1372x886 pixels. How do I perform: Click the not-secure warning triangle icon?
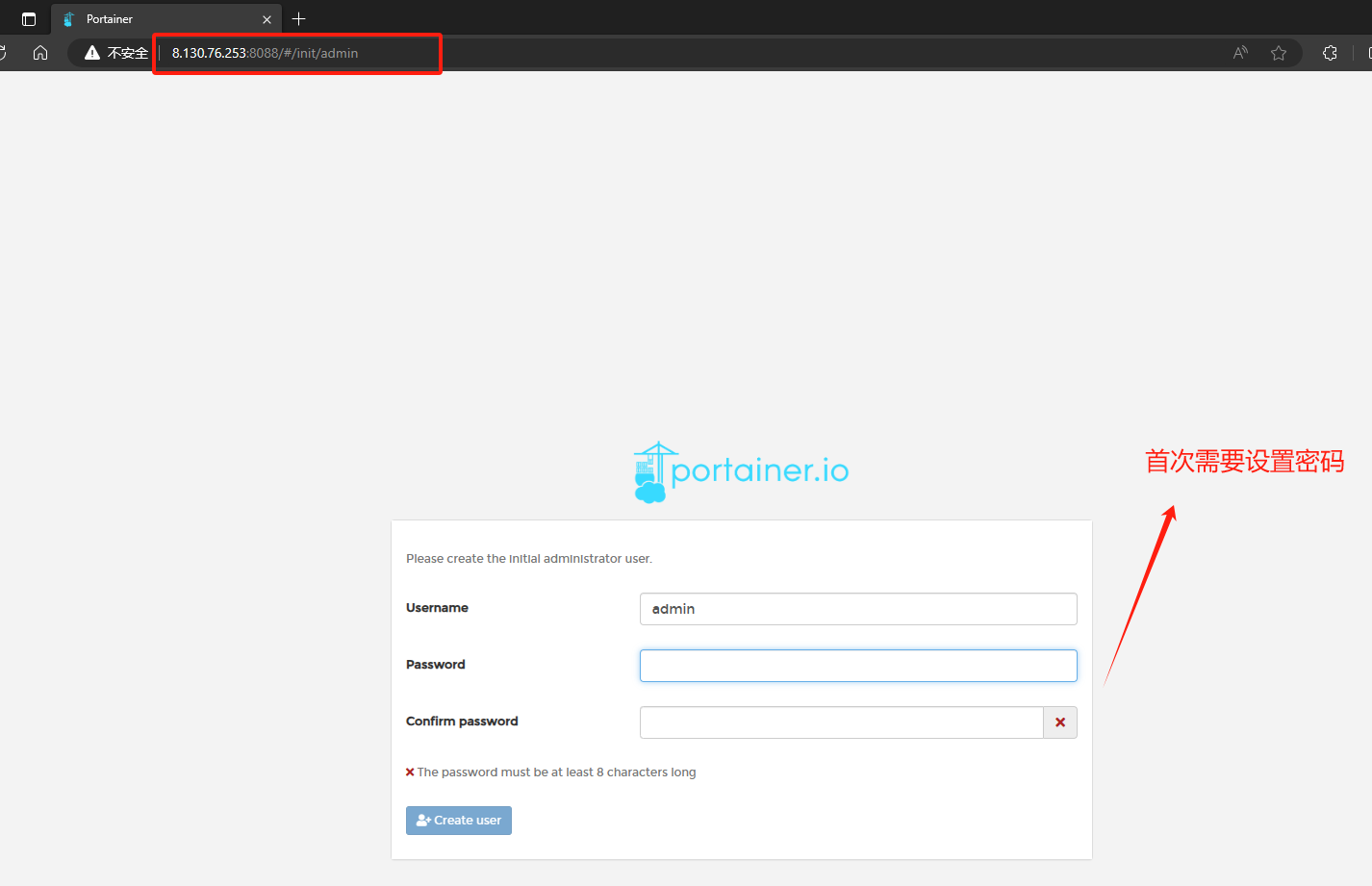(92, 53)
